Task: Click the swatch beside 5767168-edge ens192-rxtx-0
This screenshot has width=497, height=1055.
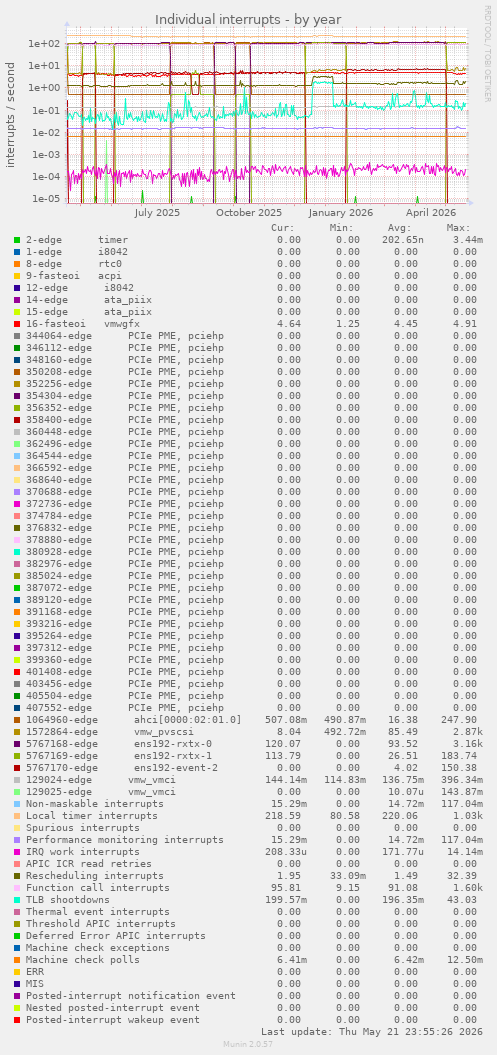Action: click(x=16, y=743)
